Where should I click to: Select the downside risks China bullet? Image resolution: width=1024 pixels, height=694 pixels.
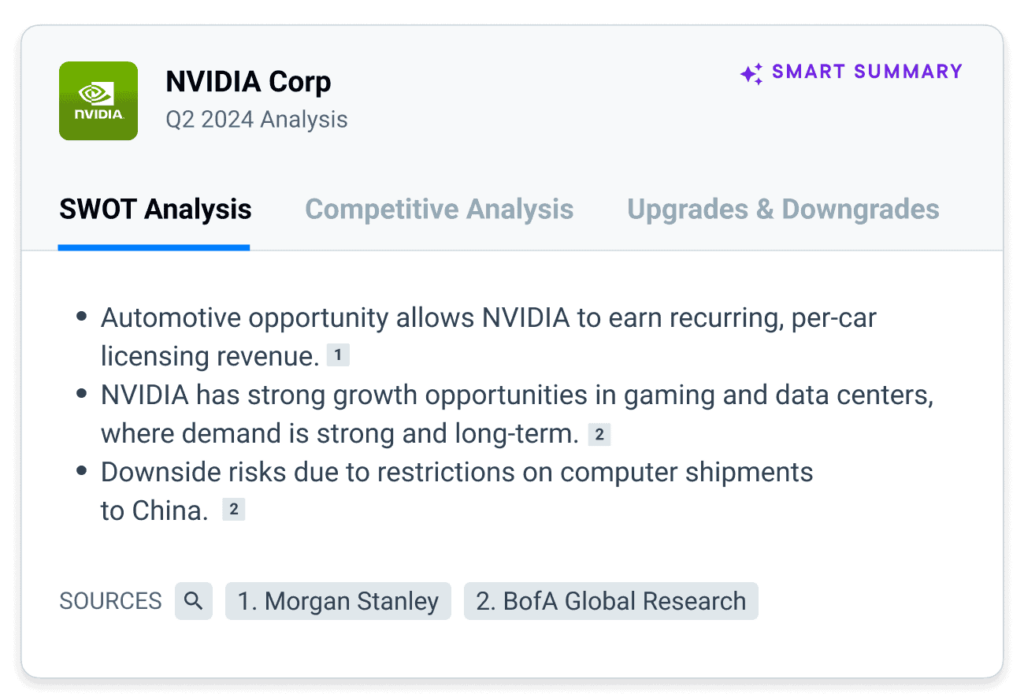(x=456, y=472)
